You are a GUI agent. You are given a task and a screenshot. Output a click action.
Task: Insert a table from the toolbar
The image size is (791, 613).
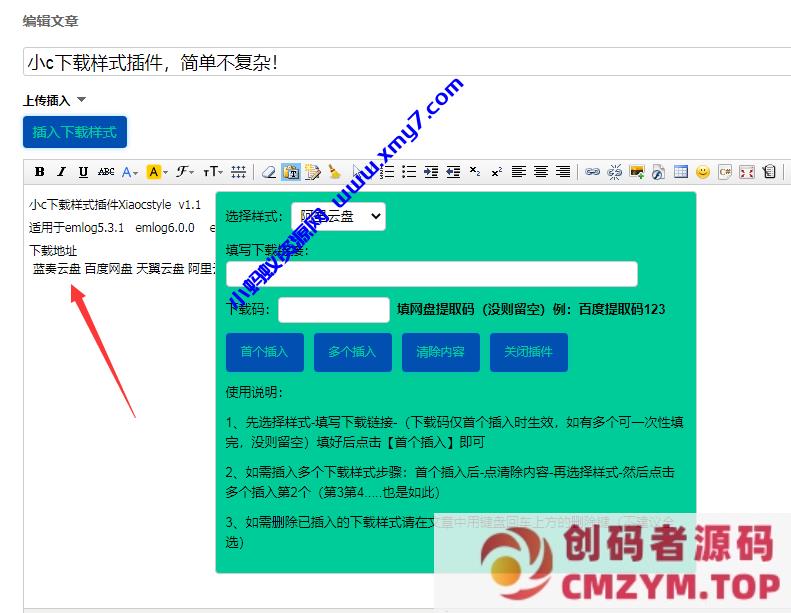681,172
